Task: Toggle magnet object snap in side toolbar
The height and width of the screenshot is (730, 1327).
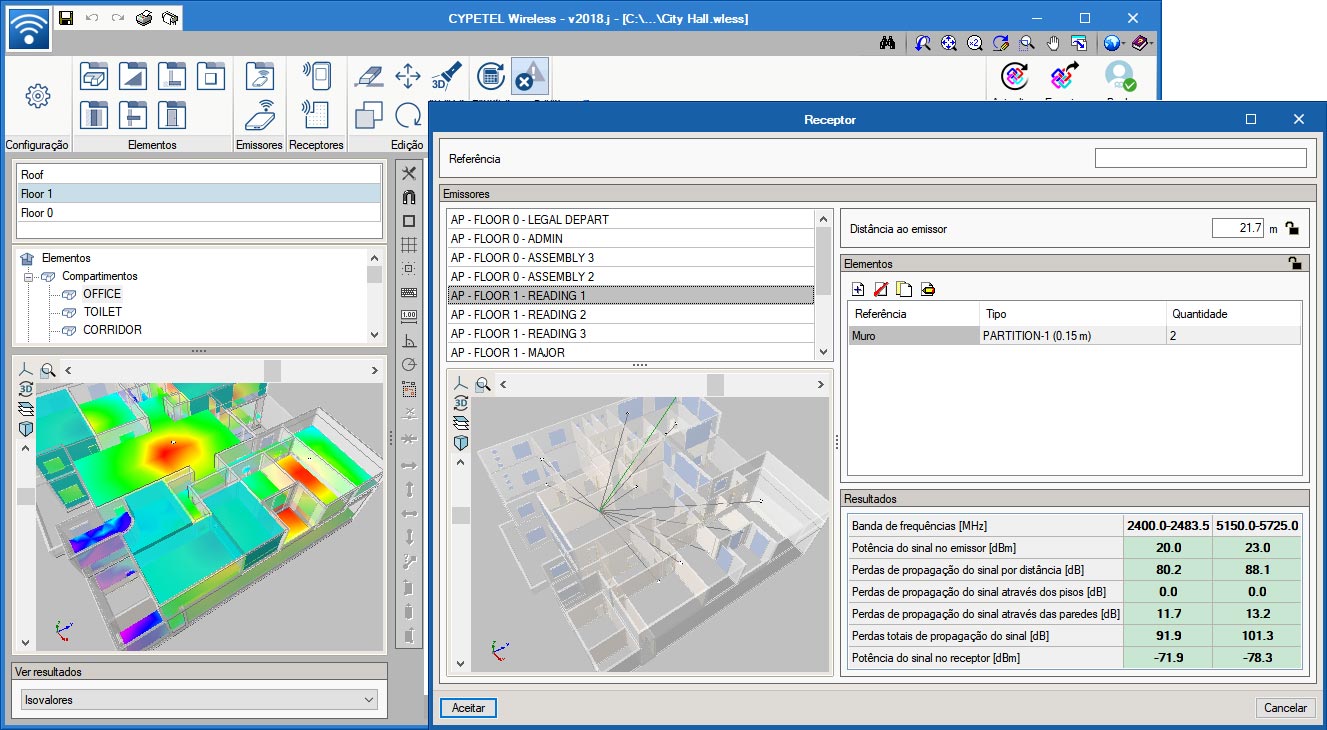Action: point(409,197)
